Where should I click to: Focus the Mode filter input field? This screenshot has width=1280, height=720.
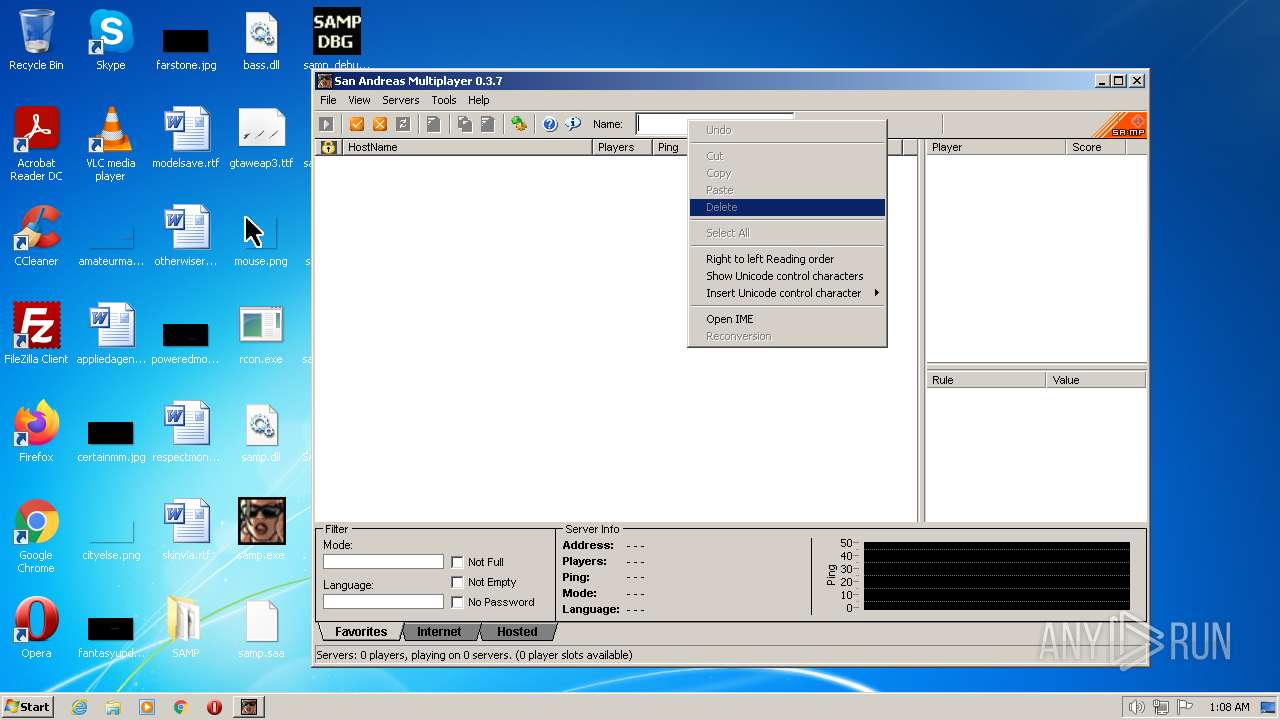(x=383, y=562)
